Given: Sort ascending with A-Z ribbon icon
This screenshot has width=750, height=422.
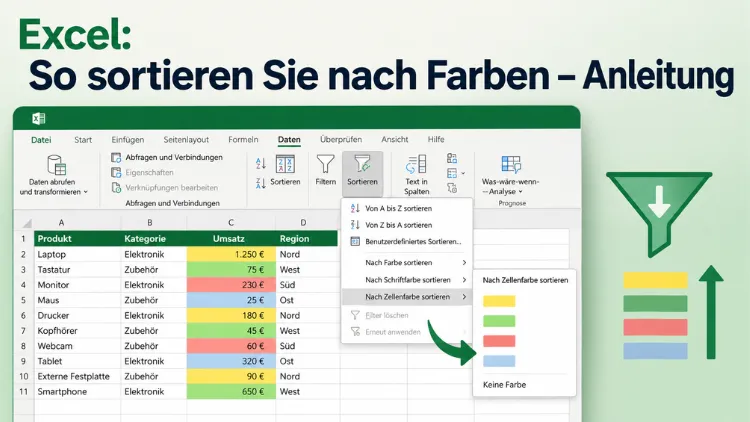Looking at the screenshot, I should 261,164.
